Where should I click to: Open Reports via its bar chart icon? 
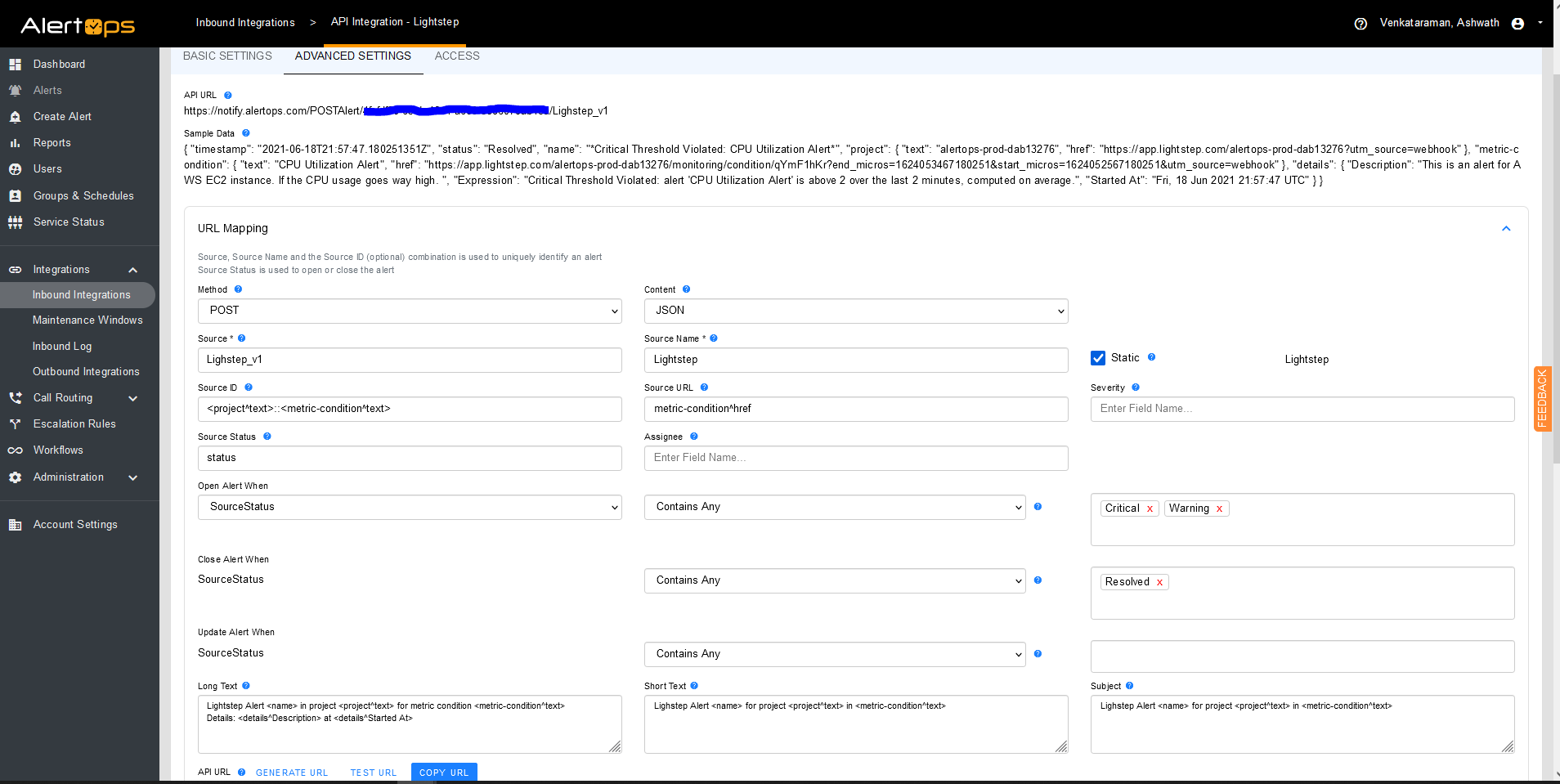coord(15,143)
